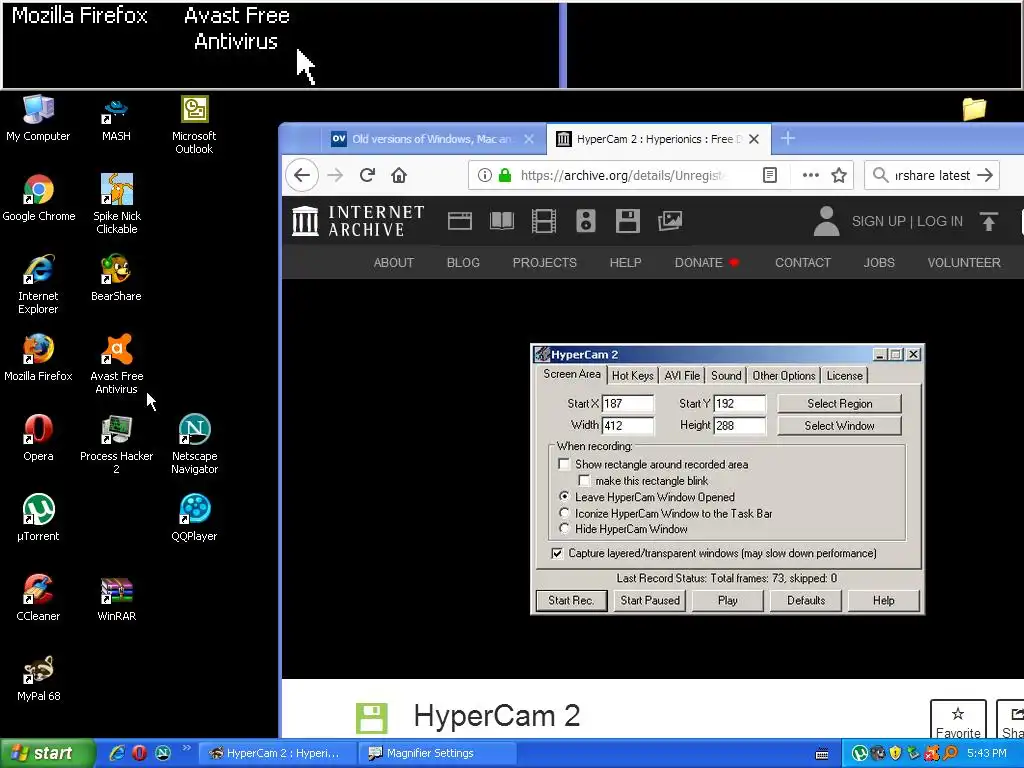Open Internet Archive audio speaker icon
The image size is (1024, 768).
point(586,221)
